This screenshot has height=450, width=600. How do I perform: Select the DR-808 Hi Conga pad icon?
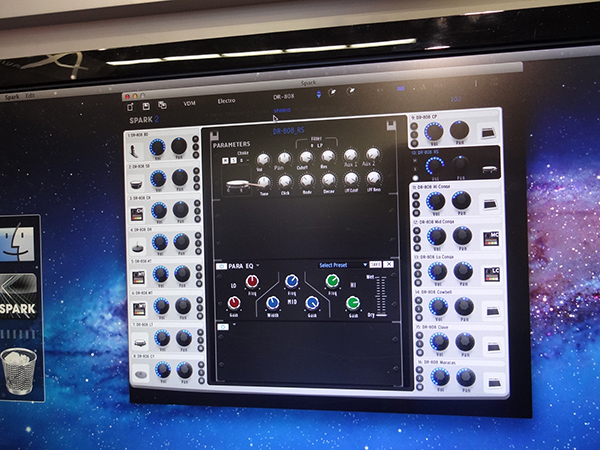[x=490, y=205]
